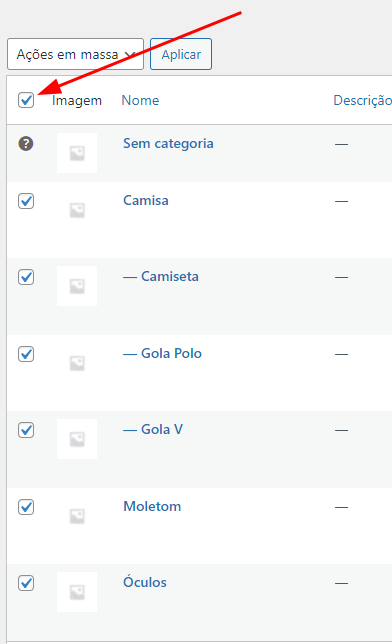Open the Sem categoria link
The width and height of the screenshot is (392, 644).
(x=168, y=143)
